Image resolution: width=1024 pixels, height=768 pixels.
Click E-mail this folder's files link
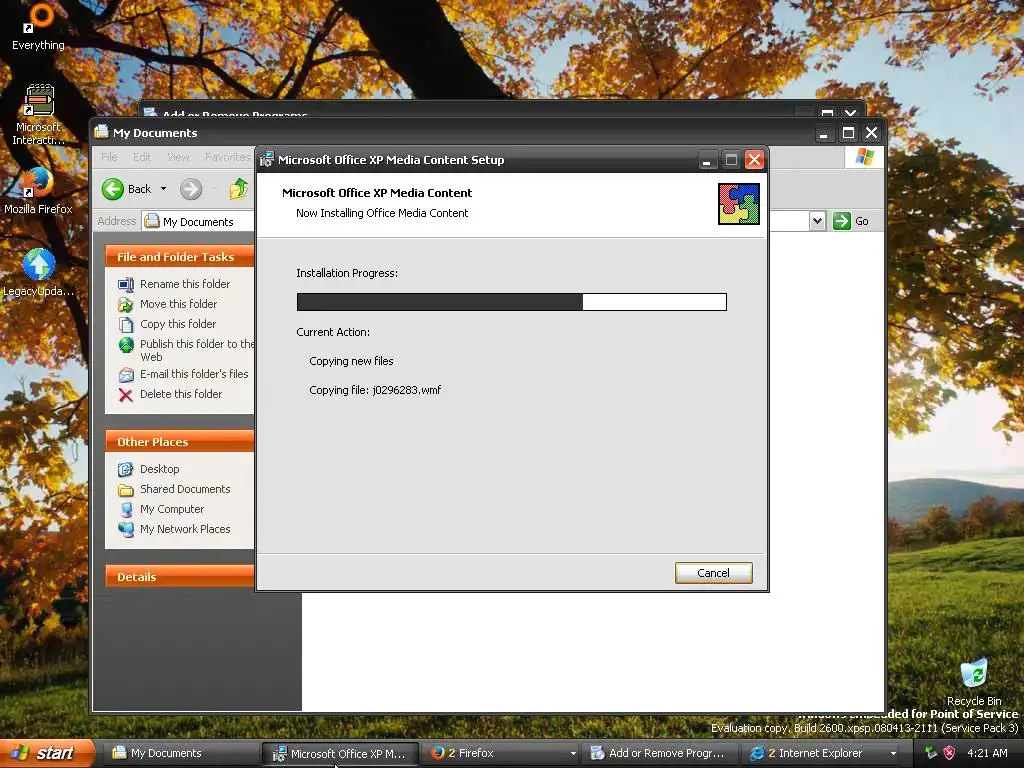click(x=194, y=374)
